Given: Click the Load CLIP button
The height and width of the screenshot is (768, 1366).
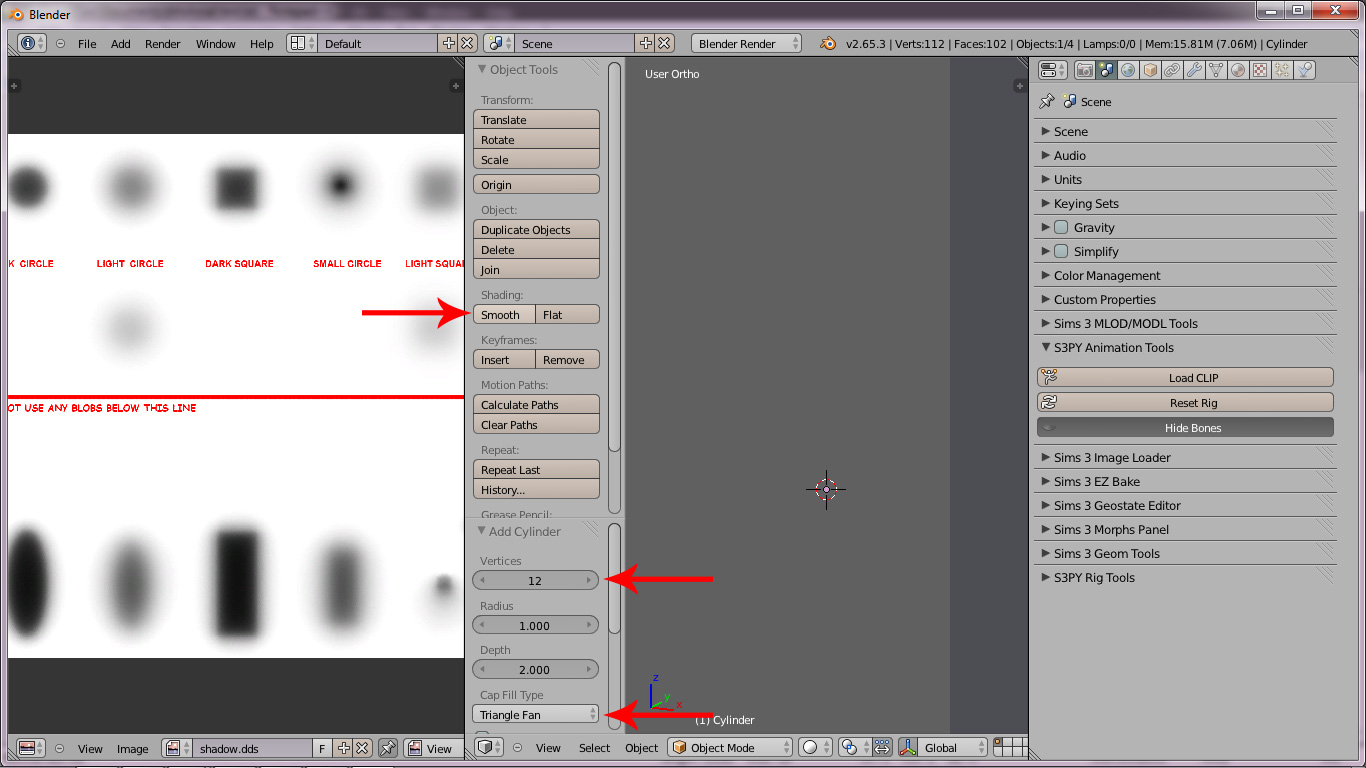Looking at the screenshot, I should coord(1185,378).
